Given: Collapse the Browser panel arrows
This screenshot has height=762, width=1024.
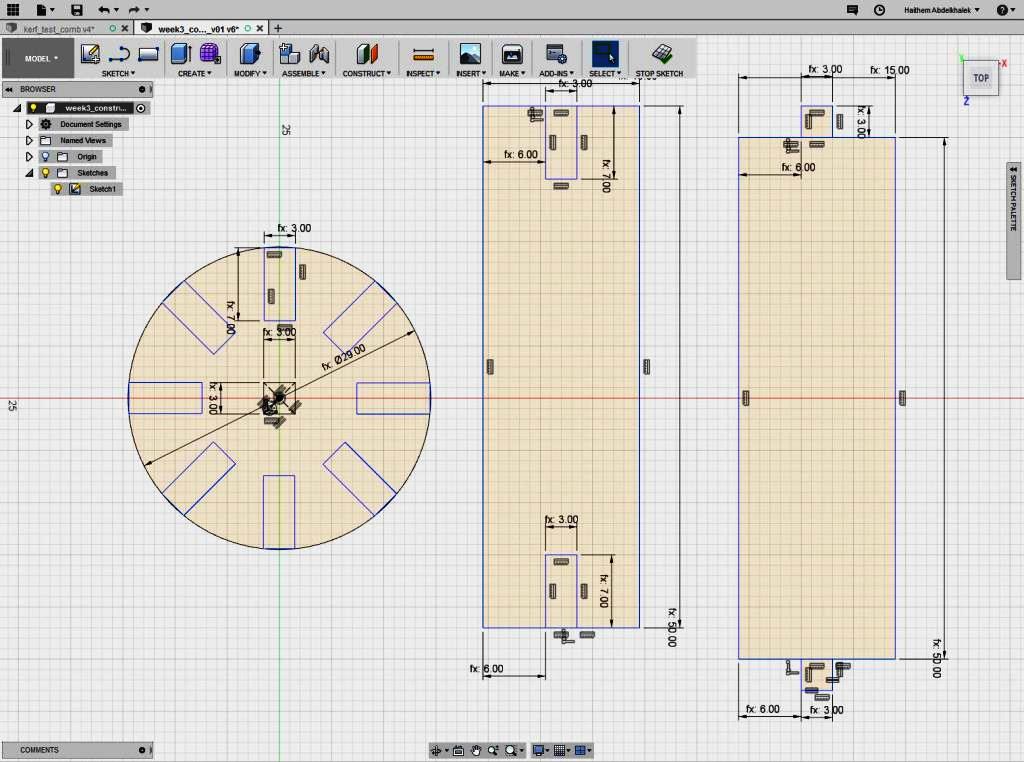Looking at the screenshot, I should (x=8, y=89).
